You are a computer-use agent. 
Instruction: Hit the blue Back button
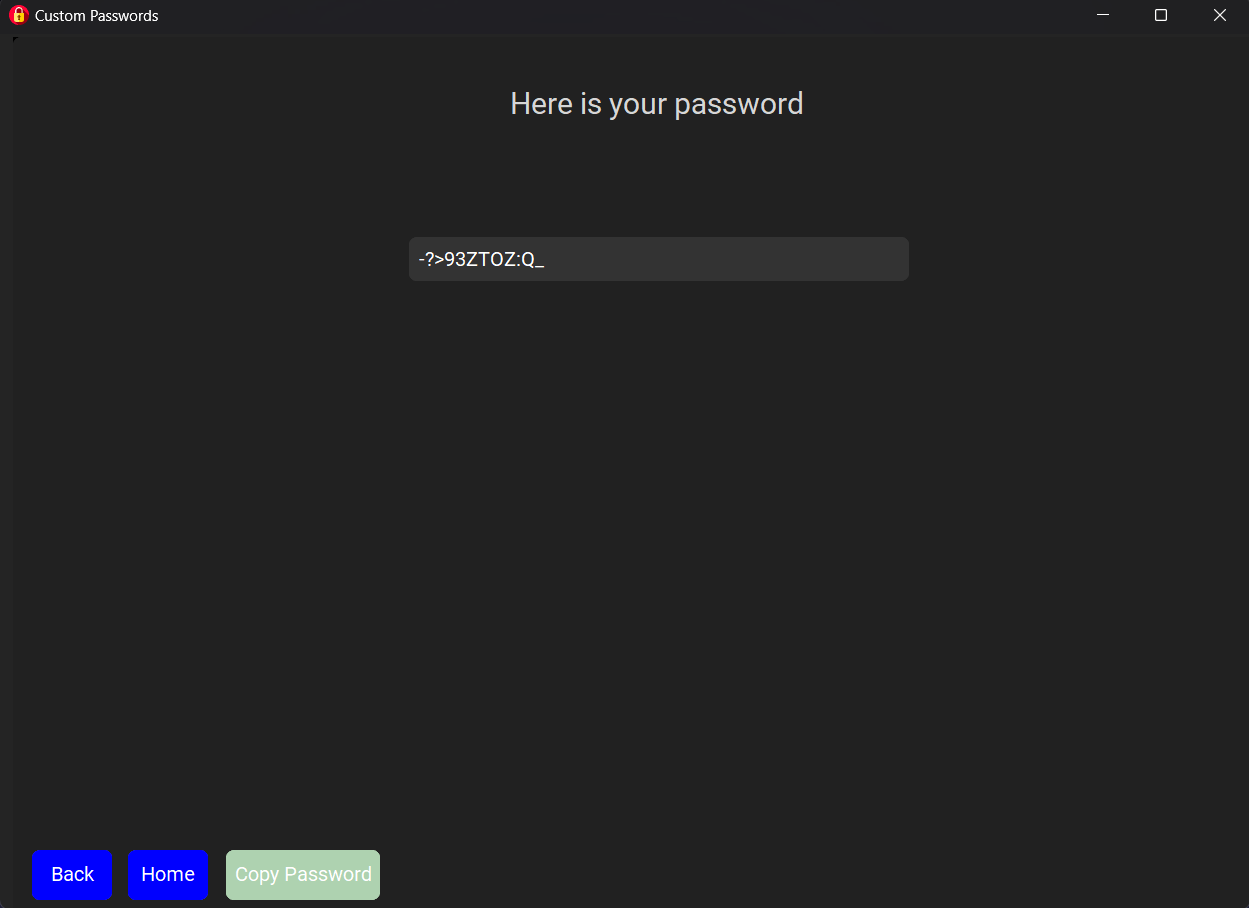72,875
